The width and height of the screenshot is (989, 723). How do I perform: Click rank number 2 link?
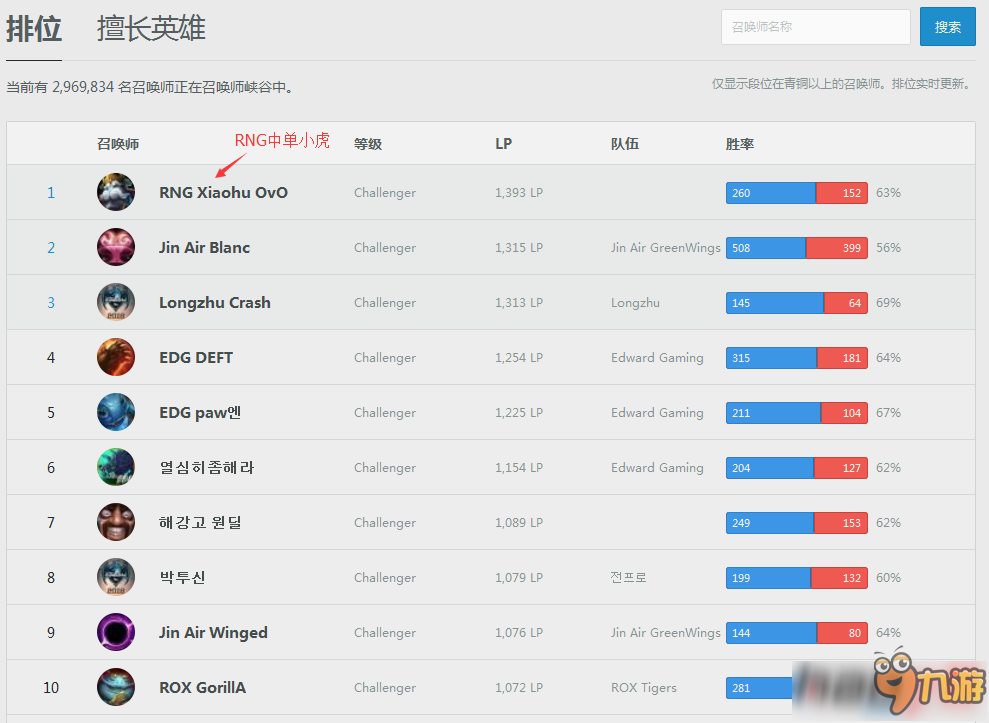51,247
